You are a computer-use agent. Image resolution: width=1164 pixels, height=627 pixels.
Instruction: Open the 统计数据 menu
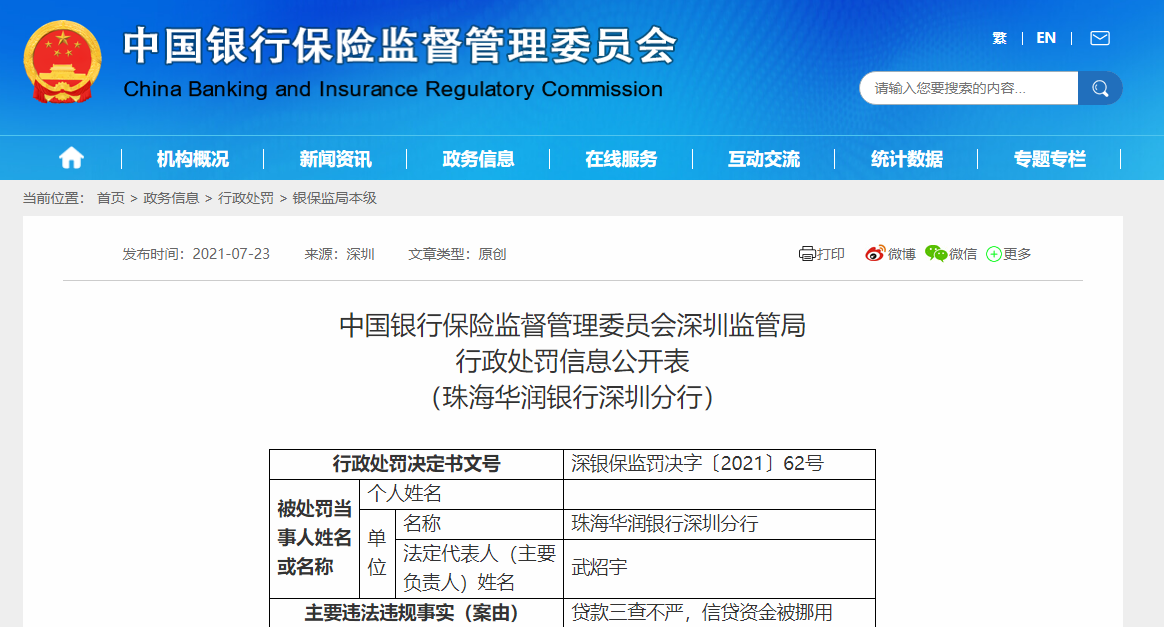(906, 159)
